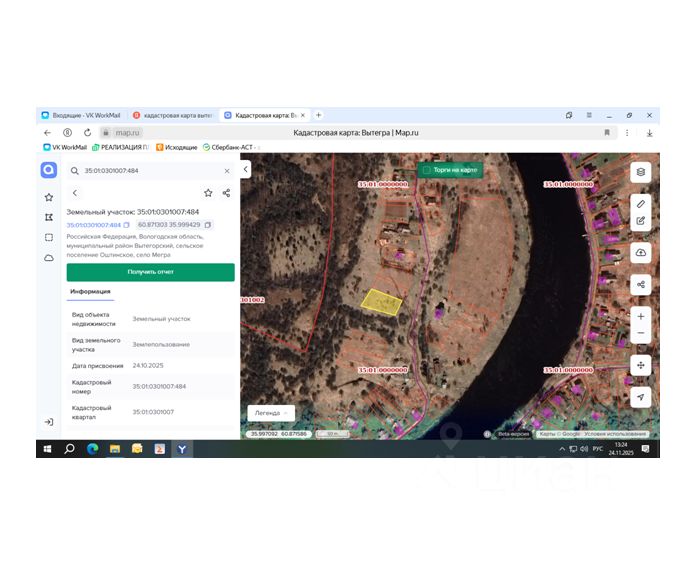Zoom out with the minus button
Image resolution: width=696 pixels, height=564 pixels.
tap(641, 333)
